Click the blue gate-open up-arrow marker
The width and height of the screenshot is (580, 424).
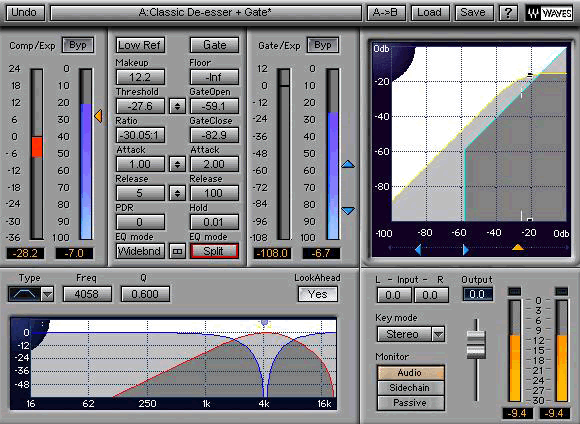pos(348,164)
